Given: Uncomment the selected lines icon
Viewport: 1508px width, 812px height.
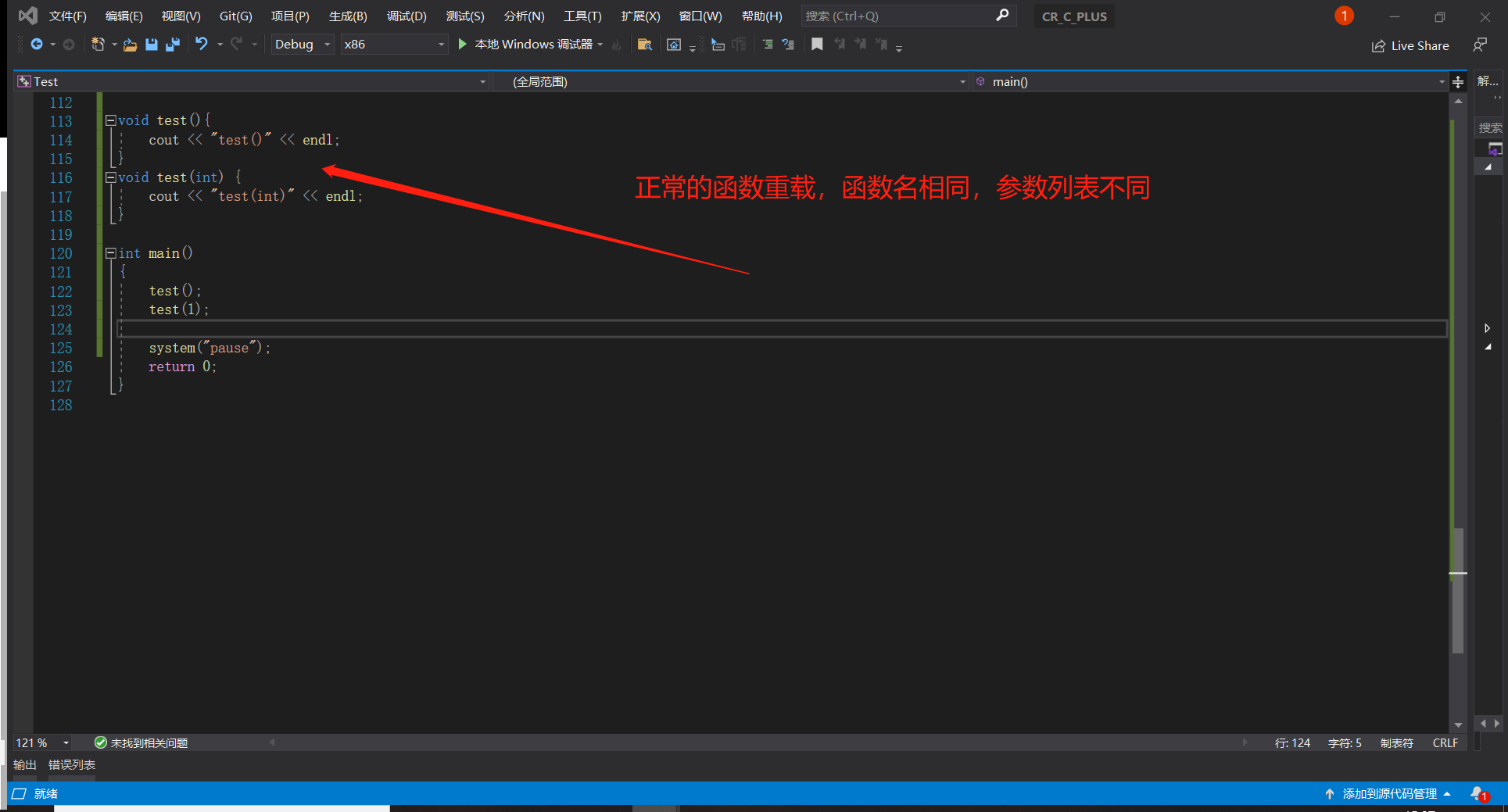Looking at the screenshot, I should pyautogui.click(x=788, y=45).
